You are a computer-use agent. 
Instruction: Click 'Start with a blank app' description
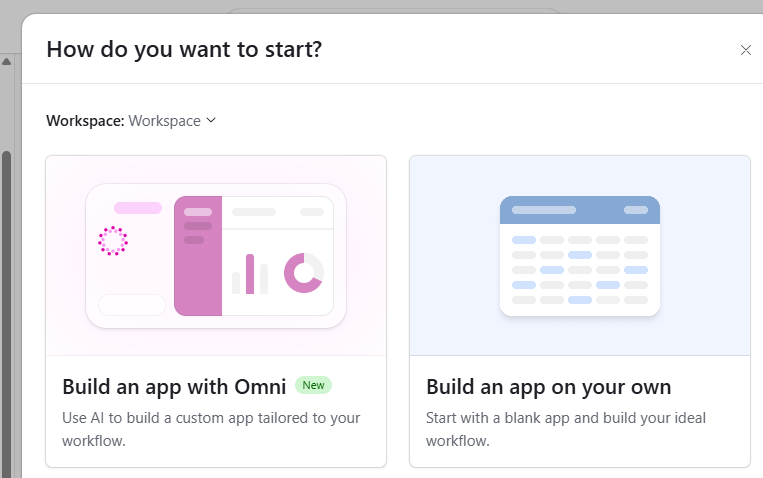(566, 429)
